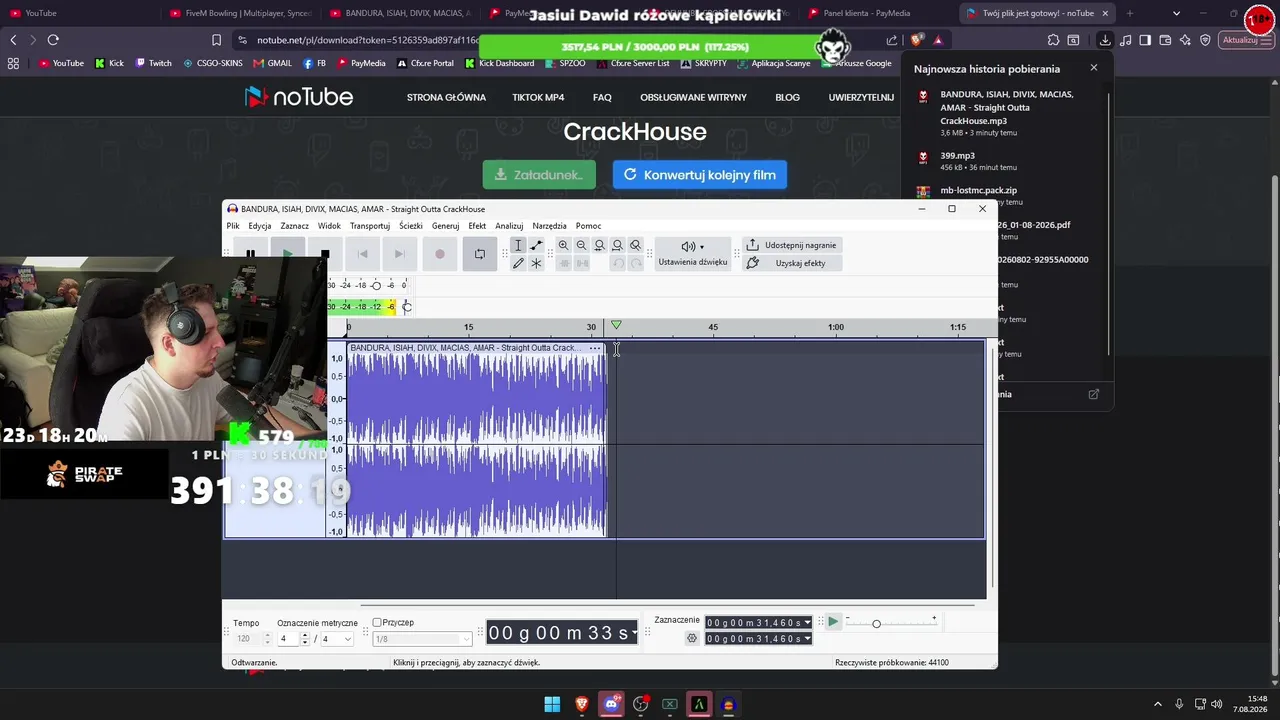Click the Zoom Out magnifier icon
Viewport: 1280px width, 720px height.
582,245
